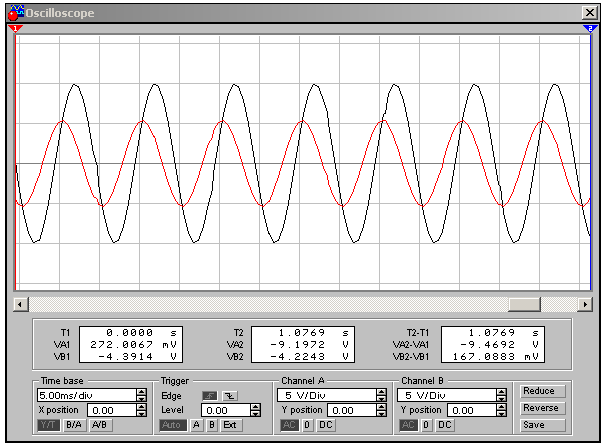Increase Channel A volts per division

pos(381,392)
